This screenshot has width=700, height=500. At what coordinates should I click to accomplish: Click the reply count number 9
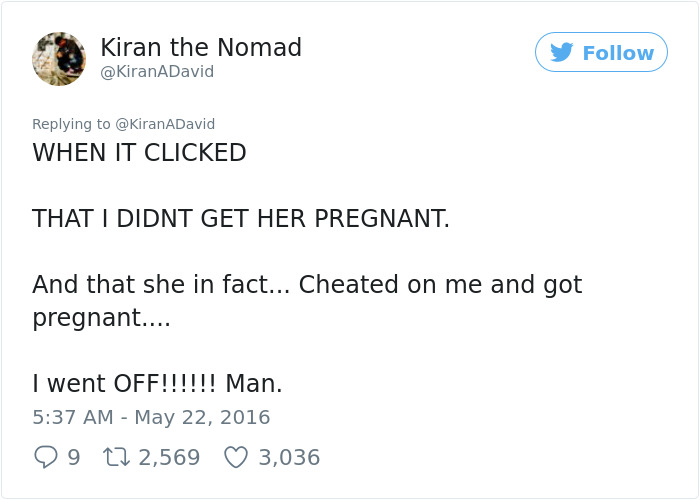pyautogui.click(x=73, y=457)
